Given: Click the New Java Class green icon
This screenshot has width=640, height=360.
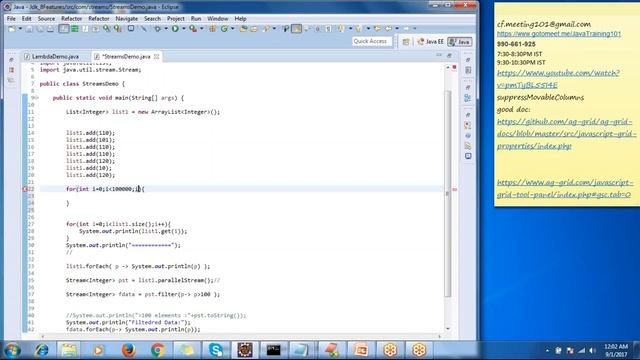Looking at the screenshot, I should click(x=224, y=29).
